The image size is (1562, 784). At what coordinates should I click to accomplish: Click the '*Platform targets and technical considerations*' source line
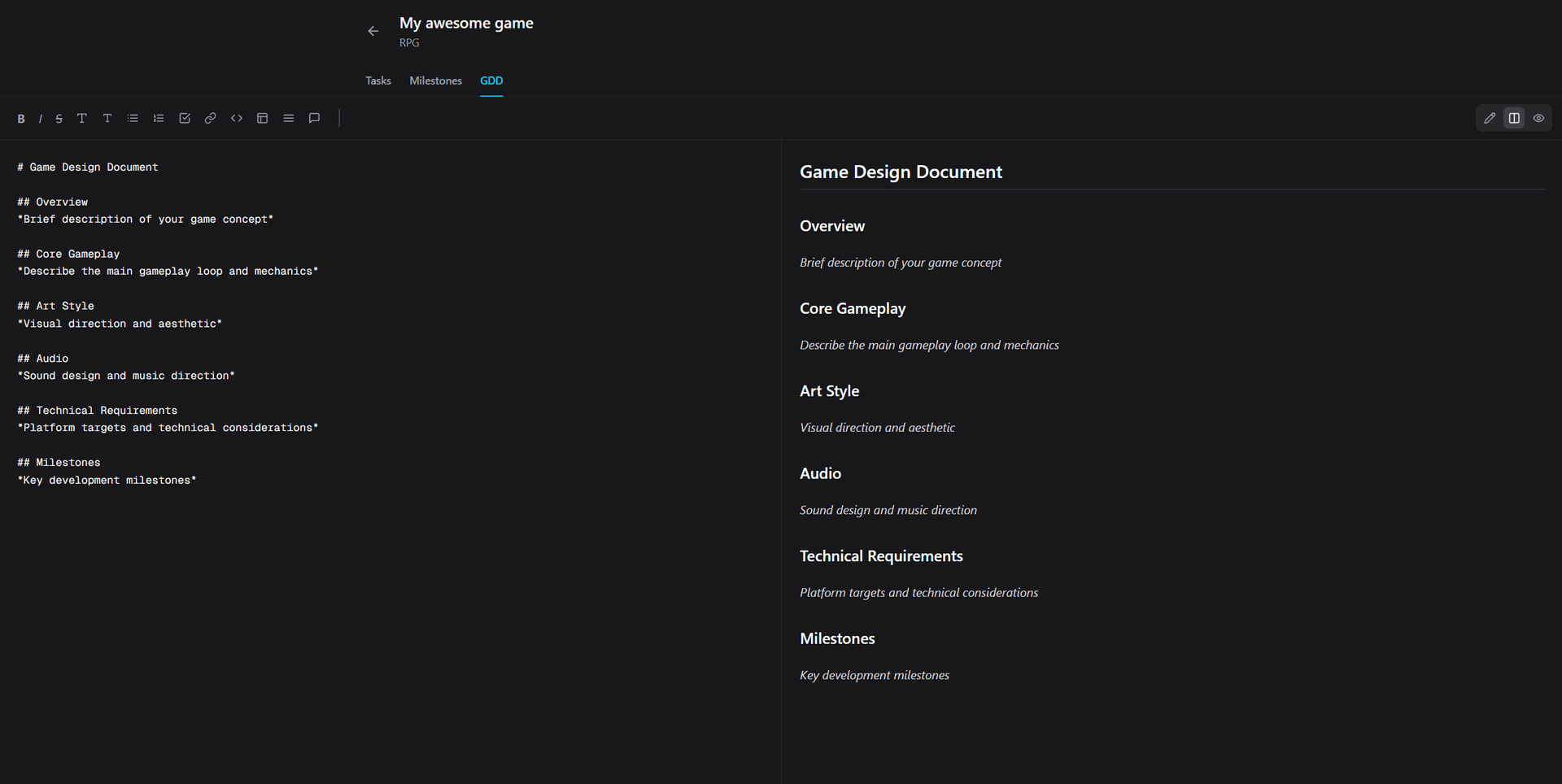pyautogui.click(x=168, y=428)
